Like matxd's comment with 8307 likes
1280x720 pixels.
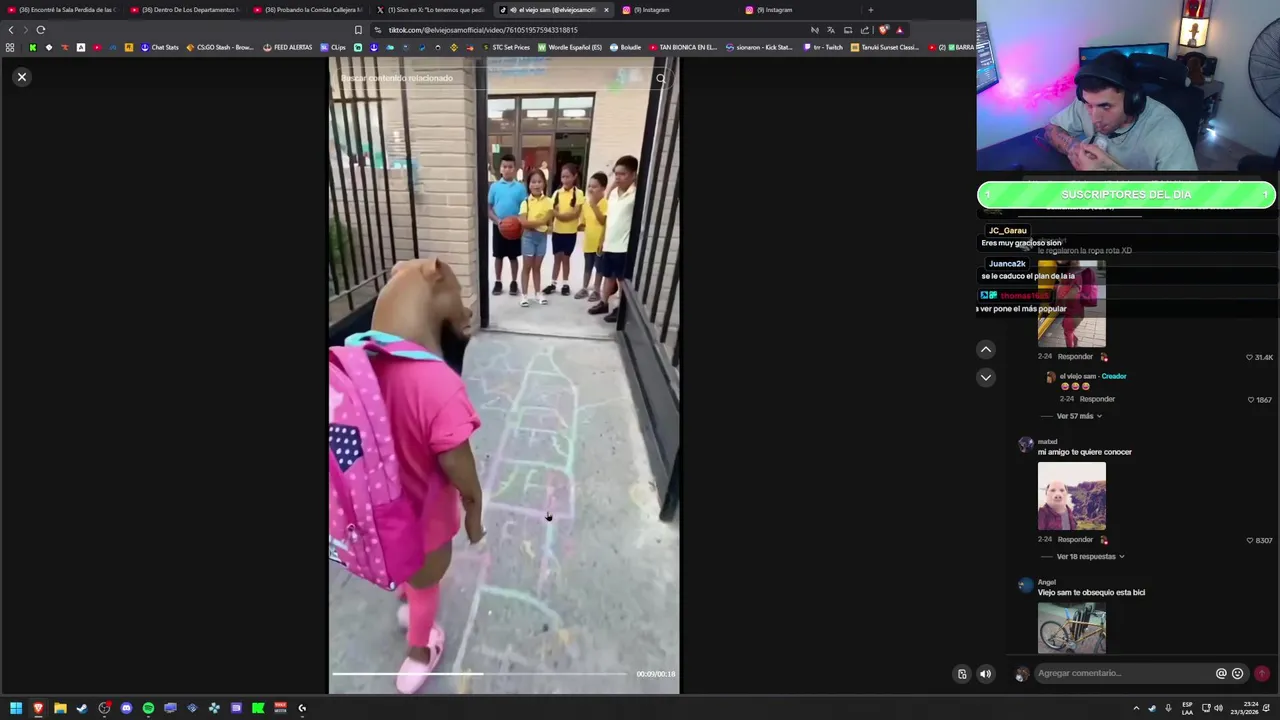(1250, 540)
